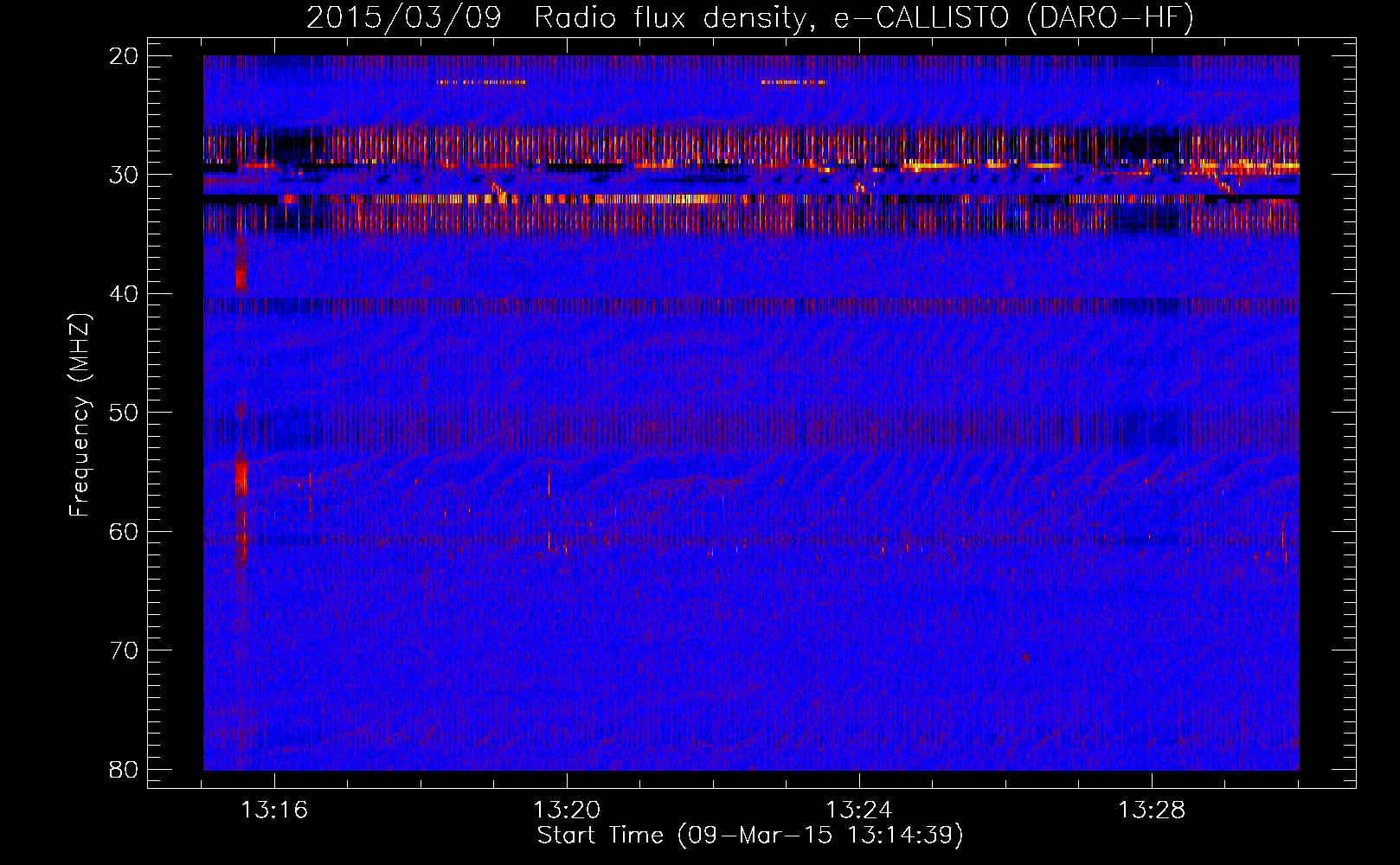Click the time tick label '13:20'

(567, 811)
